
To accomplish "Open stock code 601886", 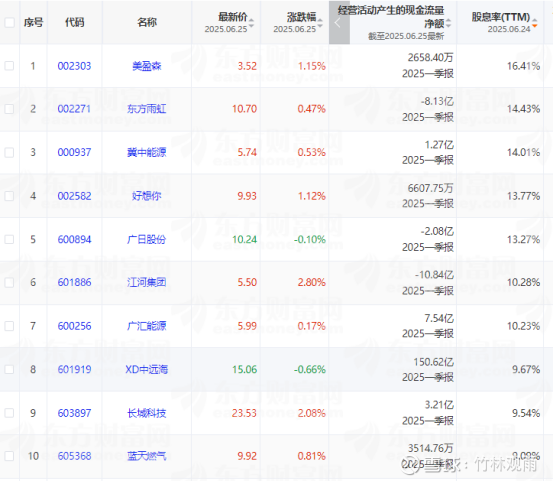I will click(74, 282).
